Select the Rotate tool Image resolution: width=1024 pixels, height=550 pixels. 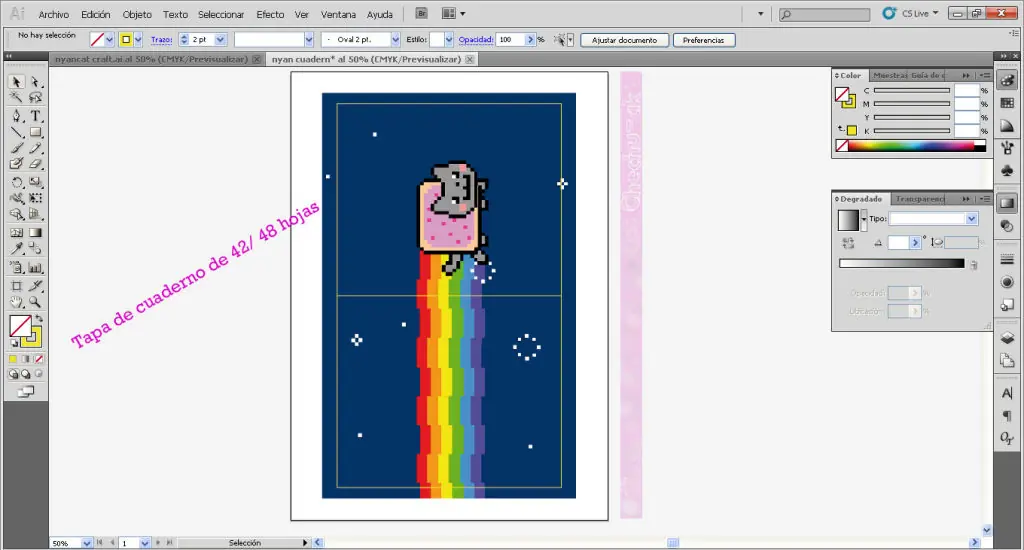tap(16, 182)
